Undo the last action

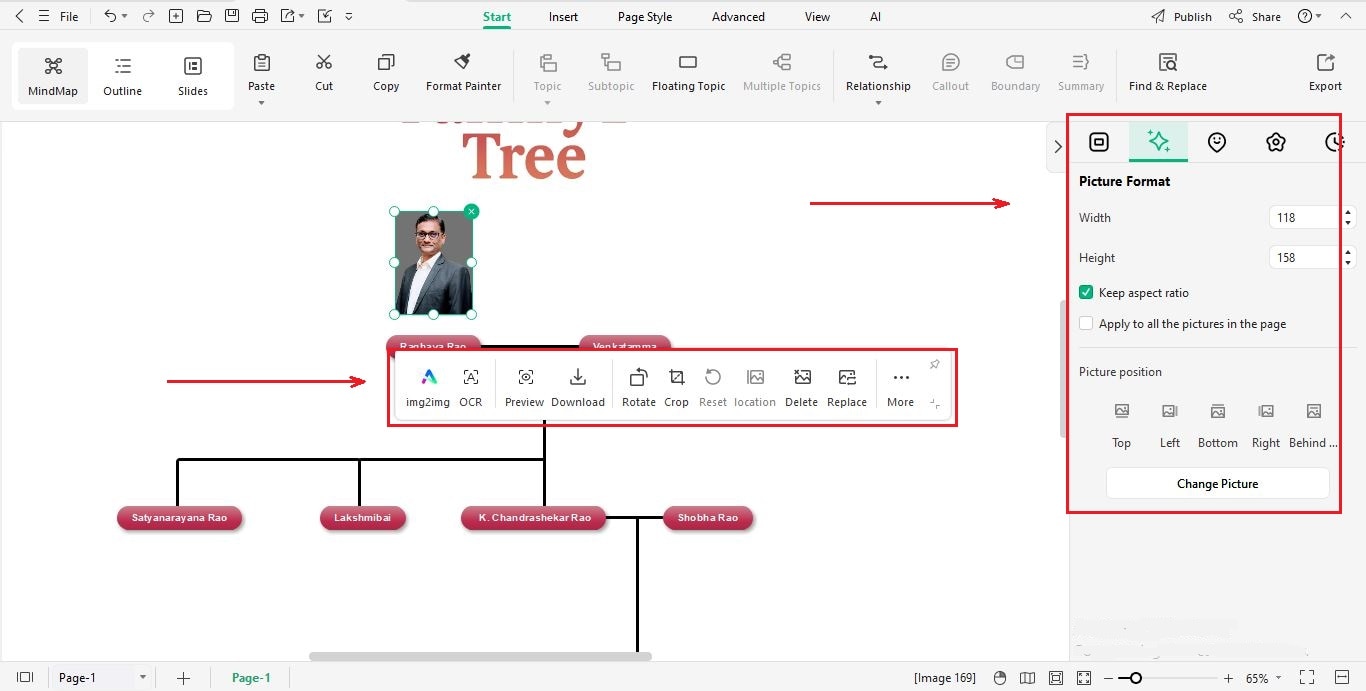(110, 16)
